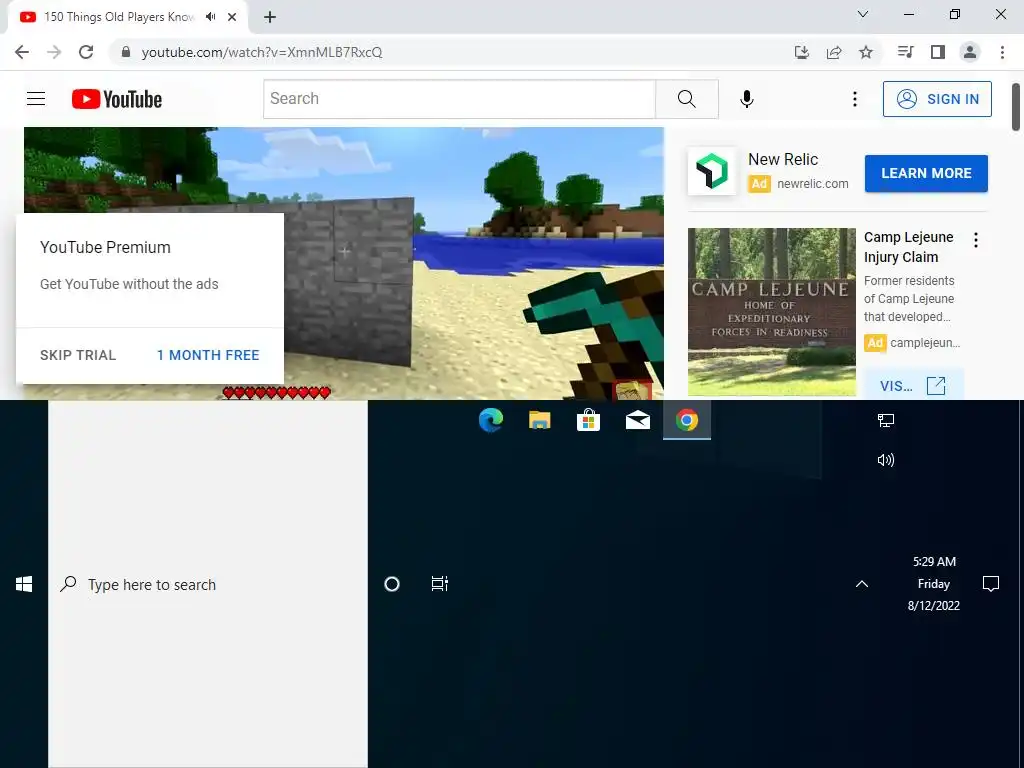1024x768 pixels.
Task: Open Camp Lejeune Injury Claim title
Action: coord(908,247)
